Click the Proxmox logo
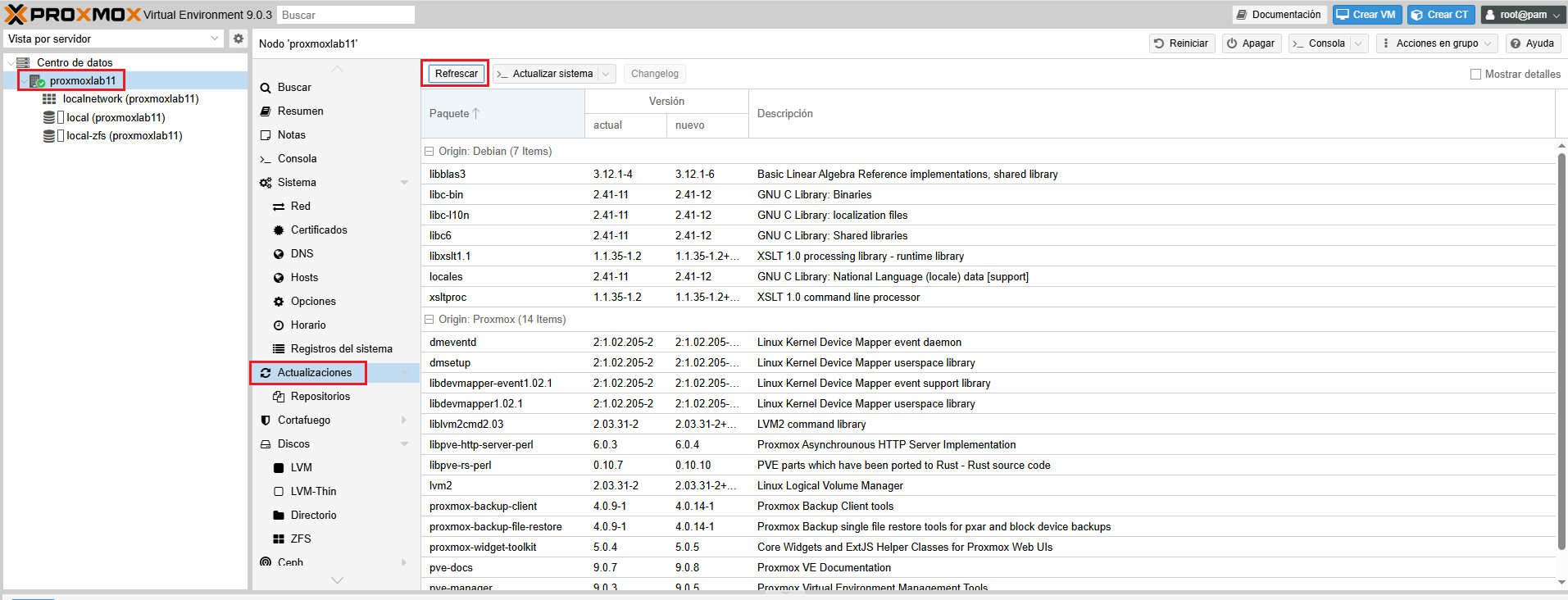The height and width of the screenshot is (600, 1568). (x=73, y=15)
